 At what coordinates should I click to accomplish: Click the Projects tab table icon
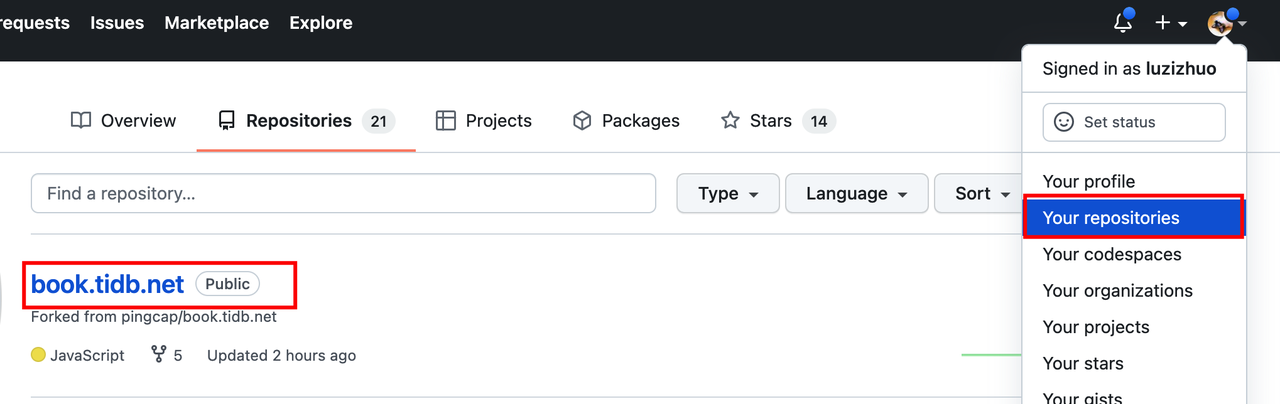tap(446, 121)
